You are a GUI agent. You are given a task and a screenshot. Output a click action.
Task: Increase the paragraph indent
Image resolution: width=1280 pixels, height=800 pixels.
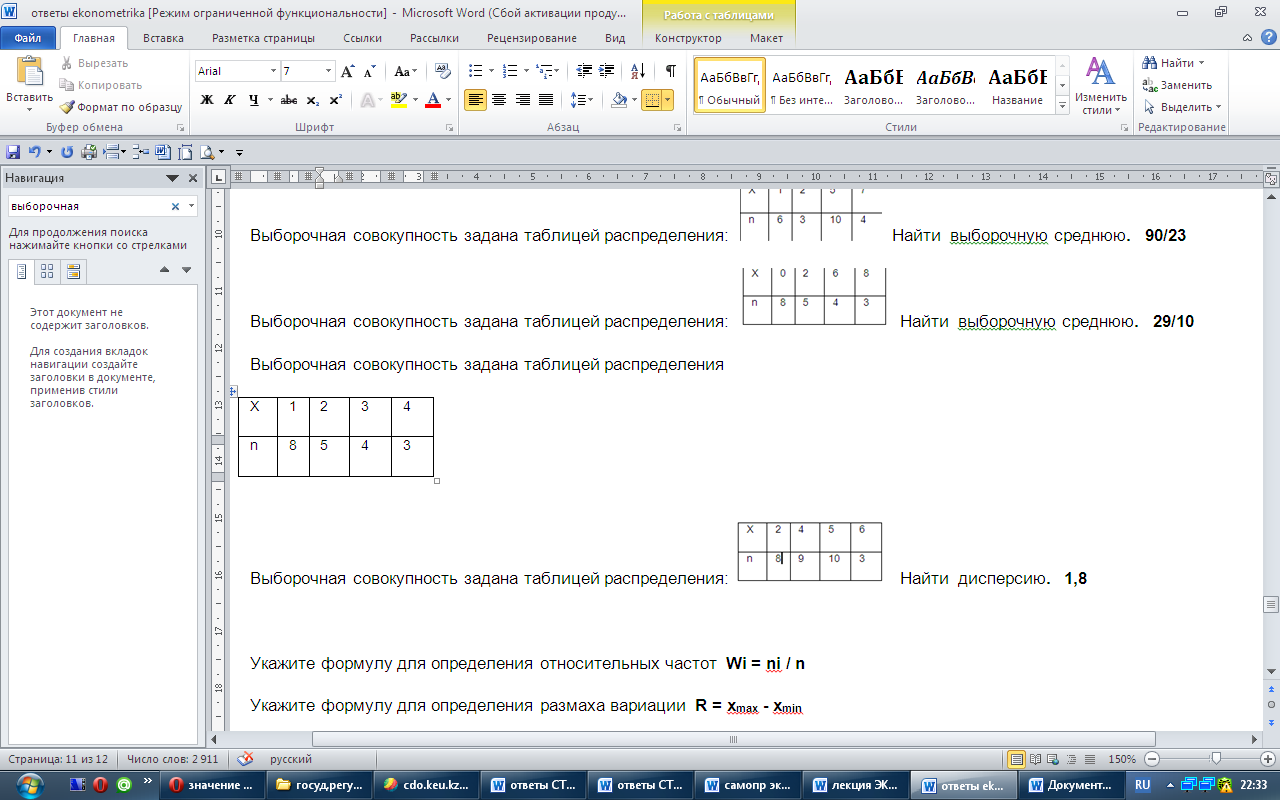point(609,71)
